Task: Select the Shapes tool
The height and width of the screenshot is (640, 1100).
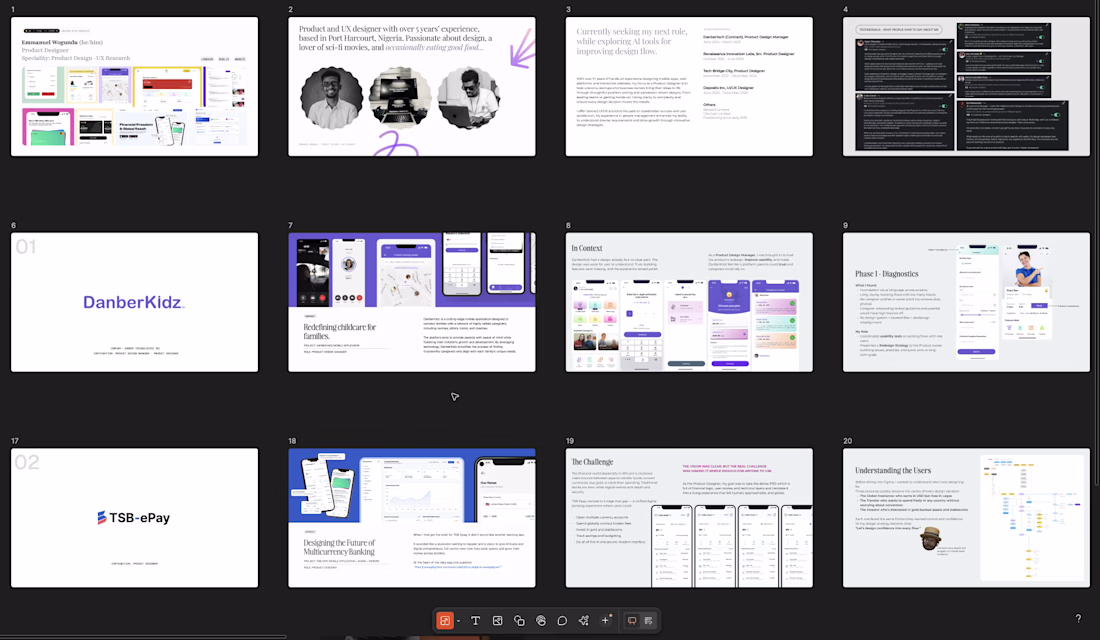Action: tap(519, 621)
